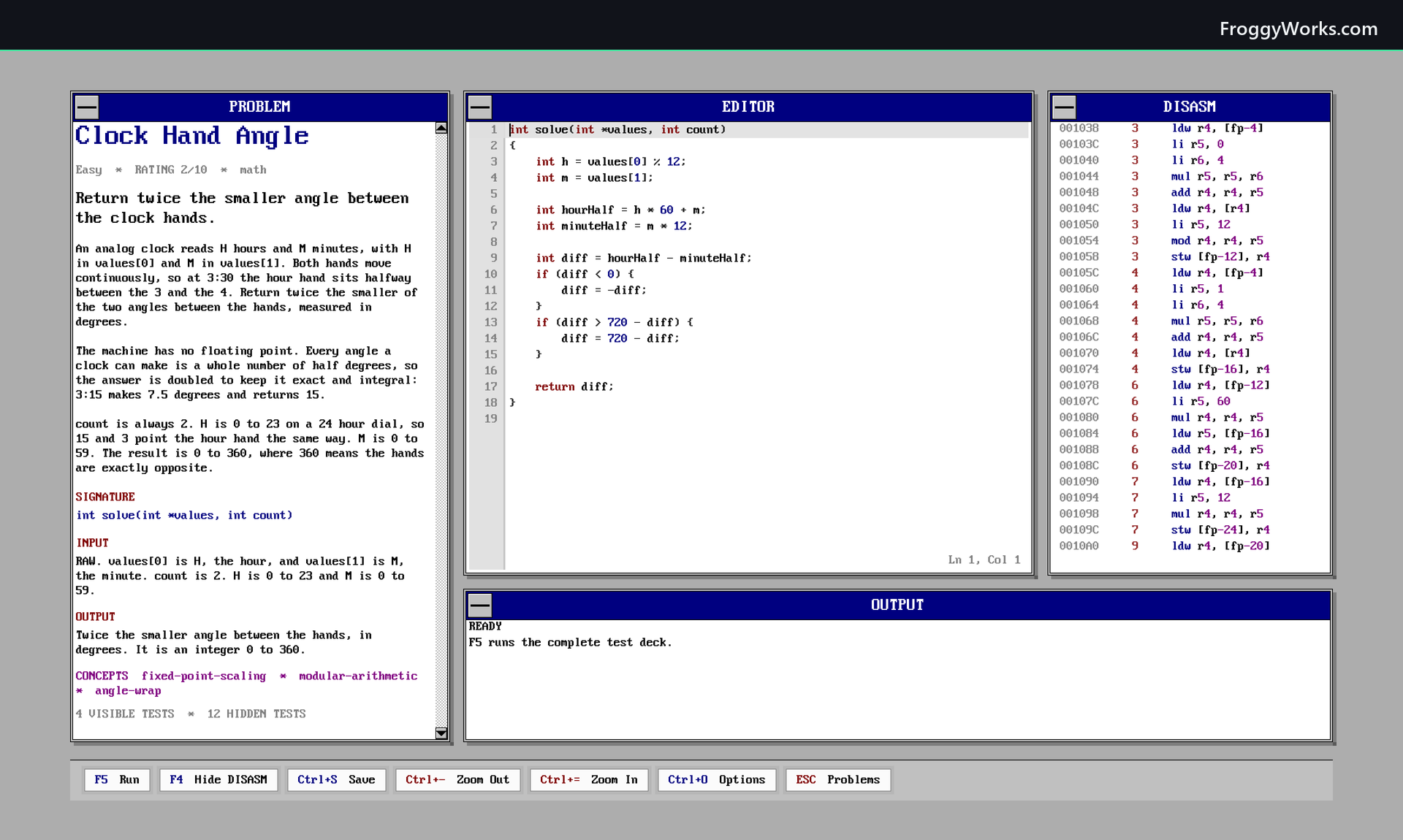Click the EDITOR window system menu icon
The height and width of the screenshot is (840, 1403).
click(x=480, y=107)
